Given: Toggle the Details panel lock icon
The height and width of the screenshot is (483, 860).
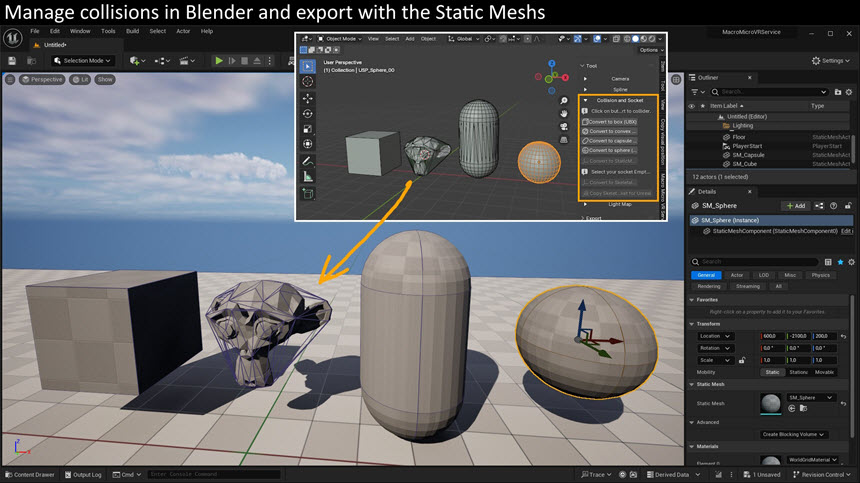Looking at the screenshot, I should pyautogui.click(x=848, y=206).
